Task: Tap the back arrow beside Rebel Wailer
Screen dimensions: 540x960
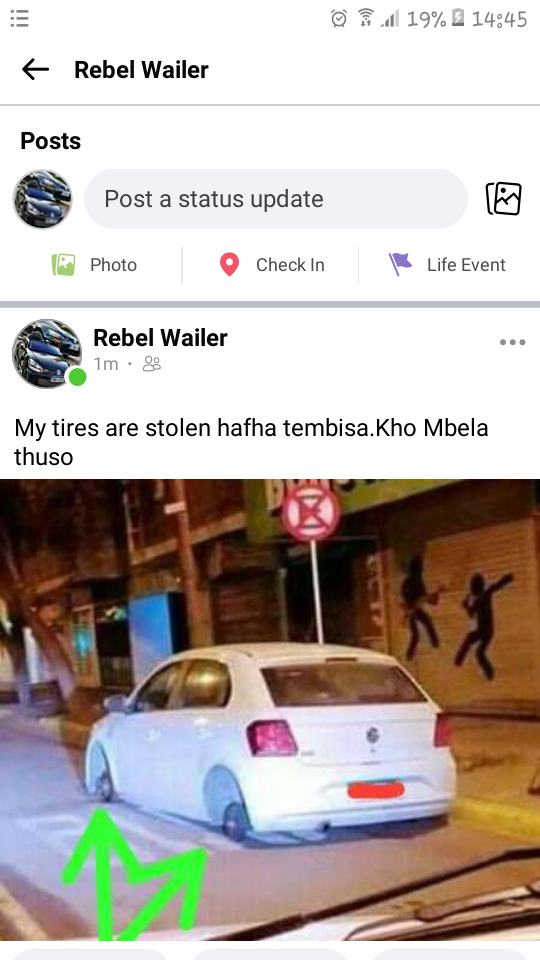Action: coord(35,70)
